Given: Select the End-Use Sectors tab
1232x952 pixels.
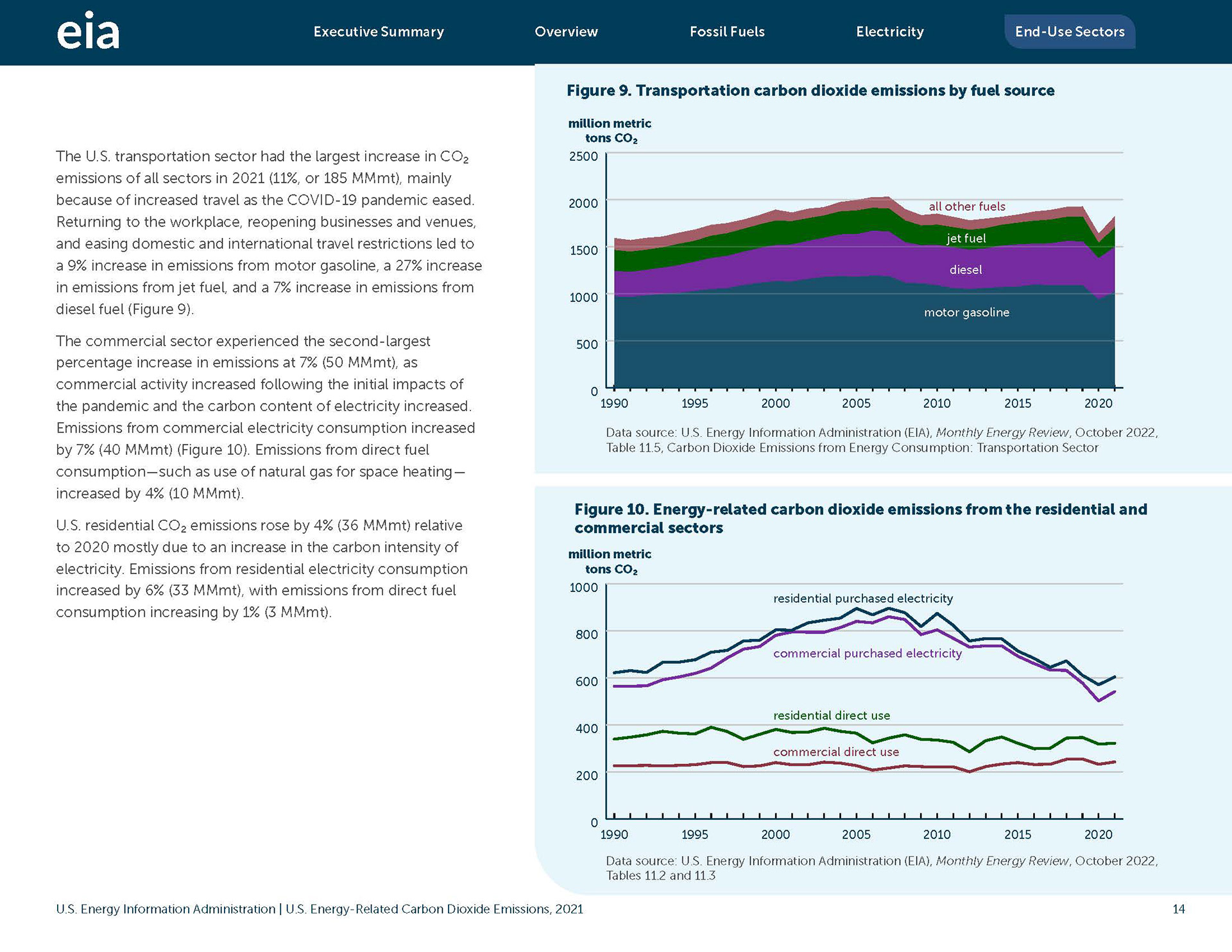Looking at the screenshot, I should (x=1070, y=31).
